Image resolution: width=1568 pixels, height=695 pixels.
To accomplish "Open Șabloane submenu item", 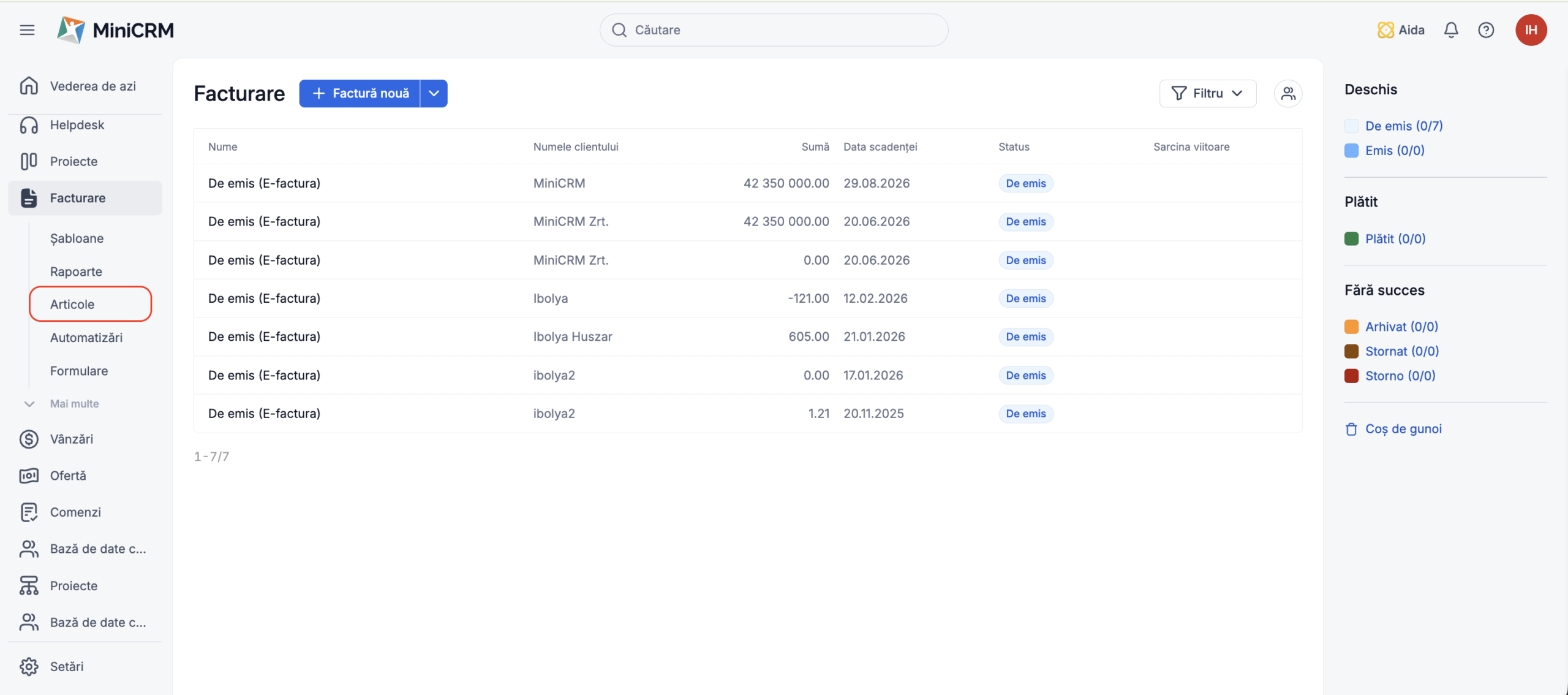I will 77,238.
